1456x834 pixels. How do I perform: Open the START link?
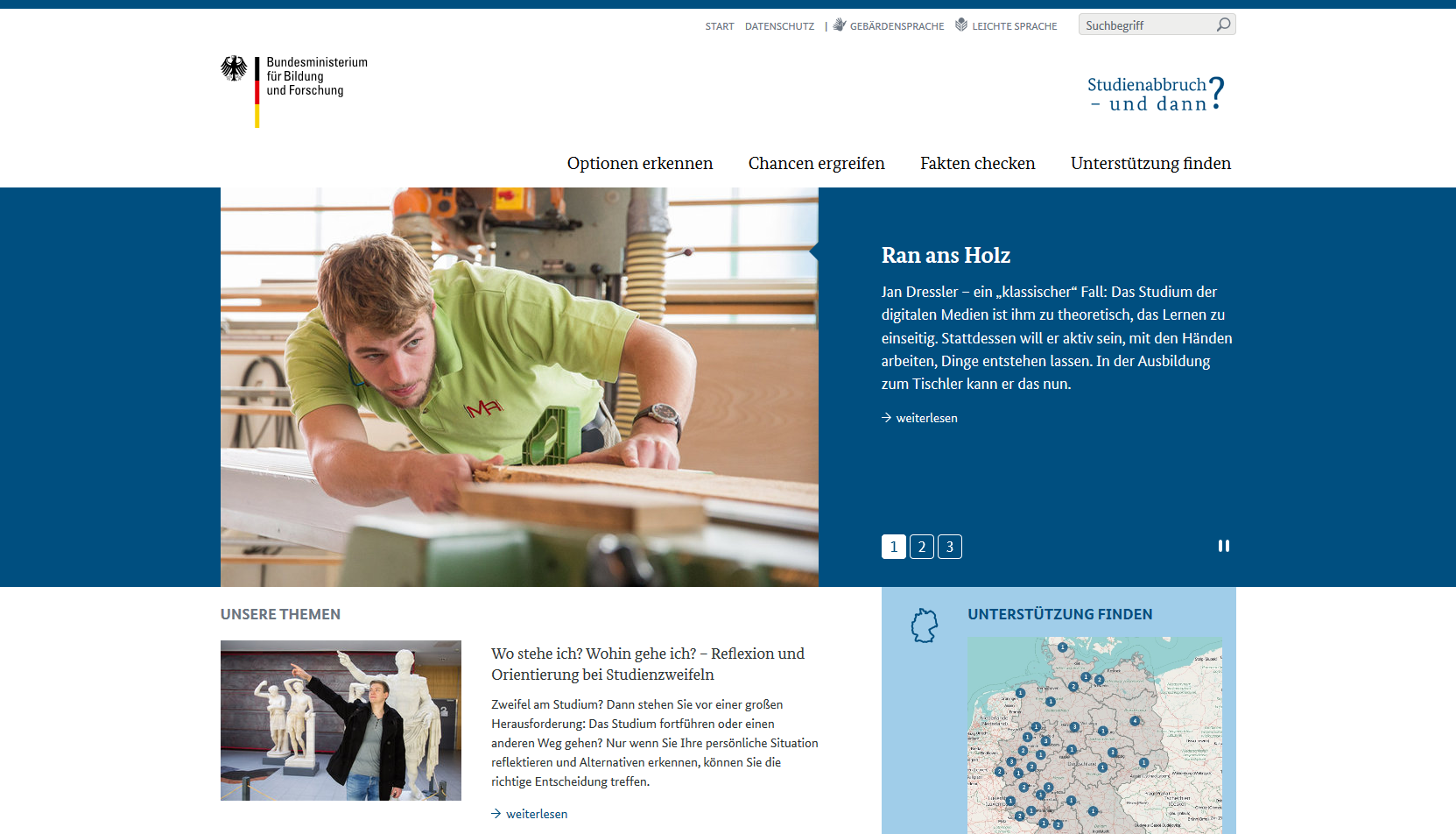point(720,26)
